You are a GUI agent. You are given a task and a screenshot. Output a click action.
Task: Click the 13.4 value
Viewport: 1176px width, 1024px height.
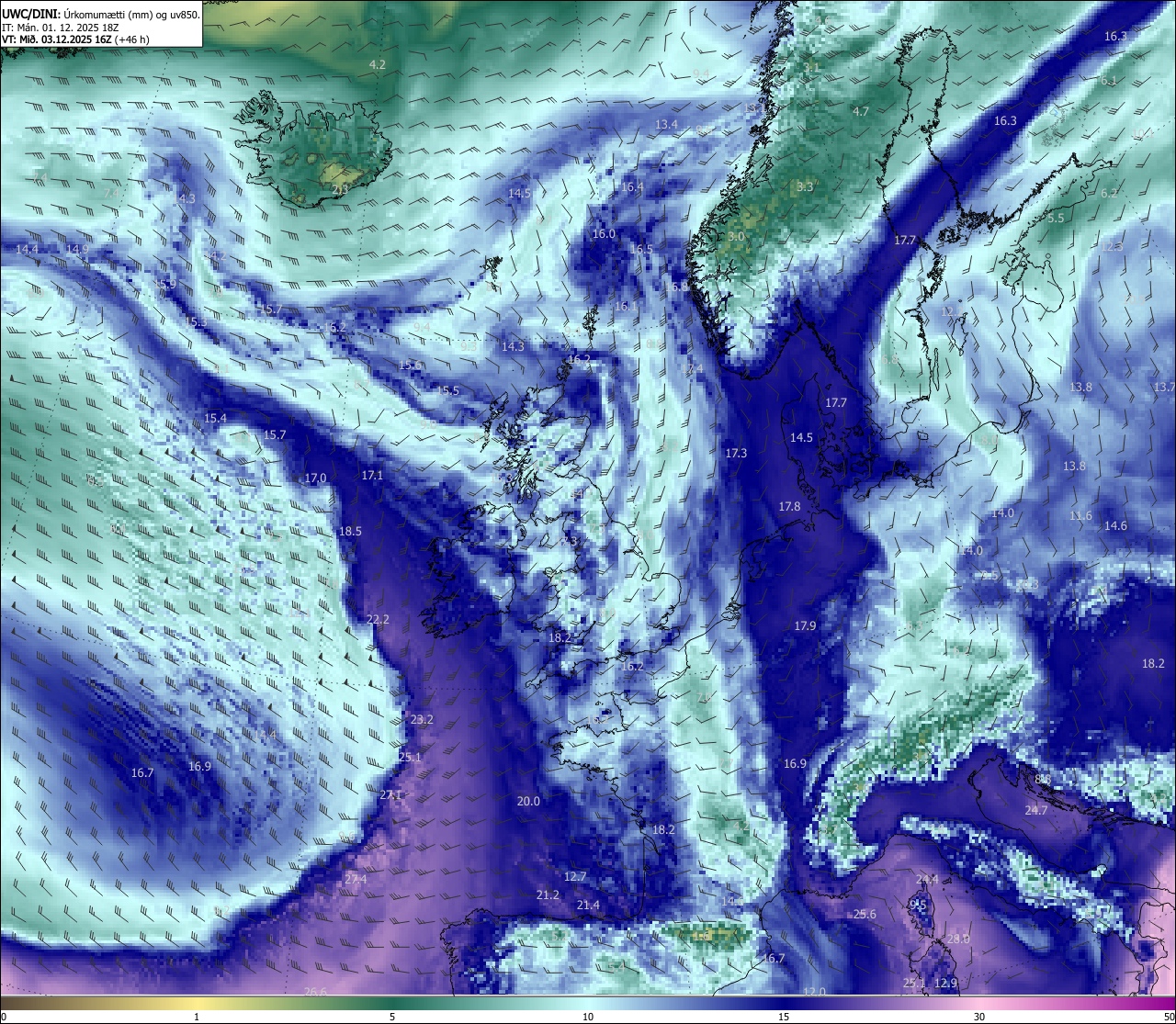pos(667,124)
